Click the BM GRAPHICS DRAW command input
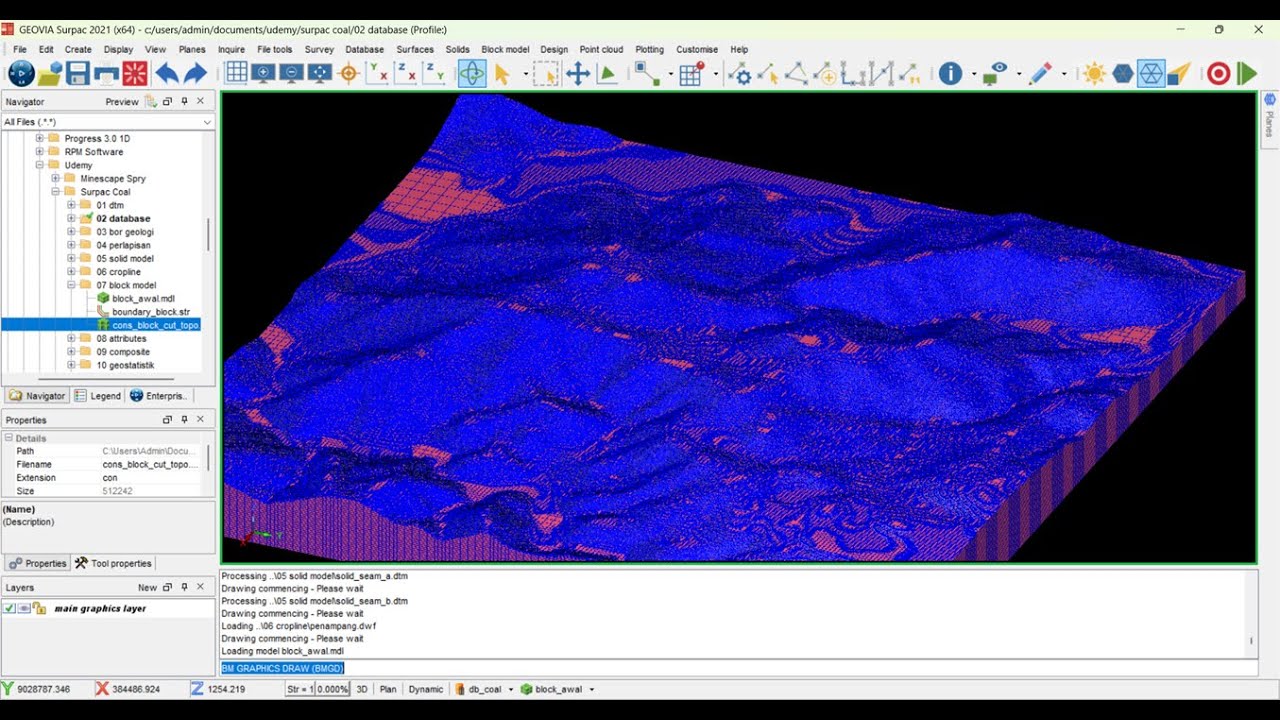Viewport: 1280px width, 720px height. click(x=738, y=668)
